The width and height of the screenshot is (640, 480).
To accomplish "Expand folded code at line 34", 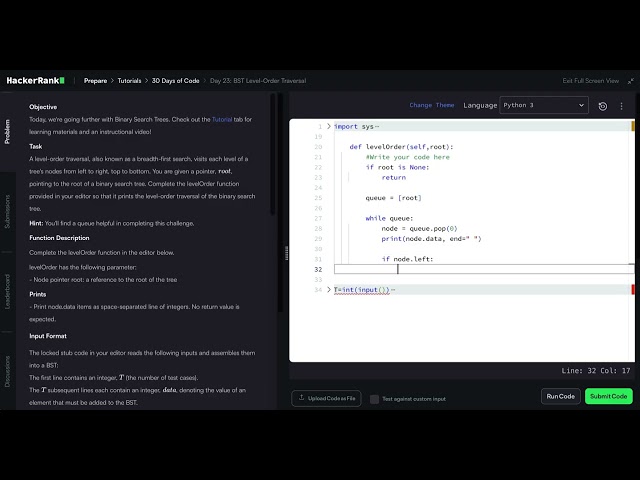I will (x=329, y=289).
